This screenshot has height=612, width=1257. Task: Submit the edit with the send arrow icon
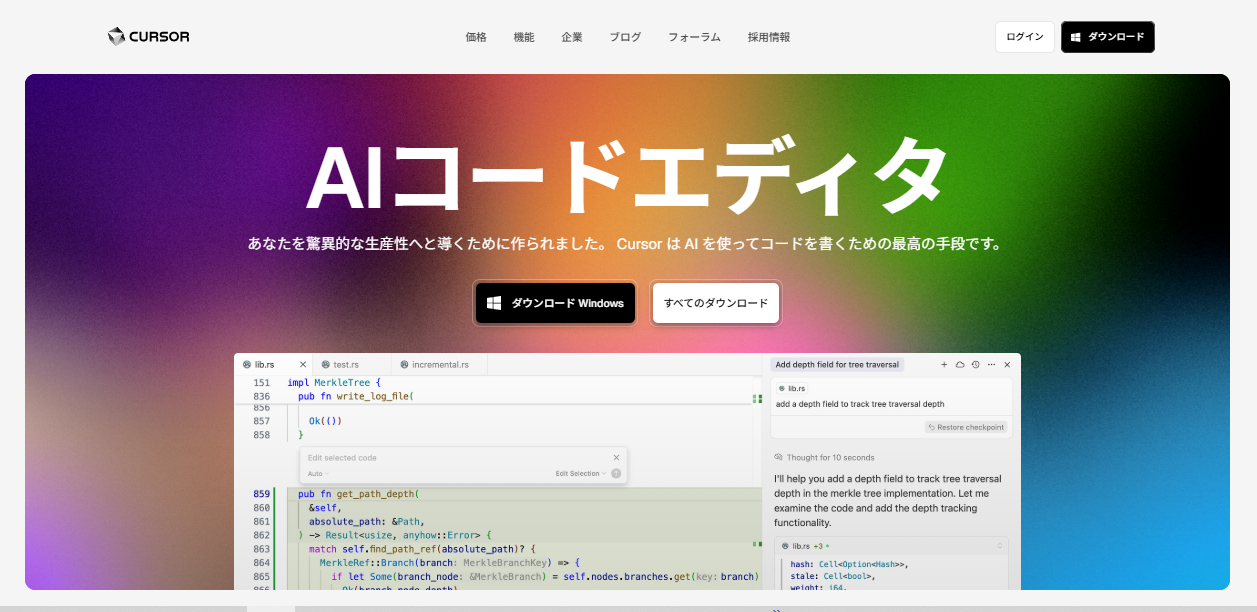(x=616, y=474)
